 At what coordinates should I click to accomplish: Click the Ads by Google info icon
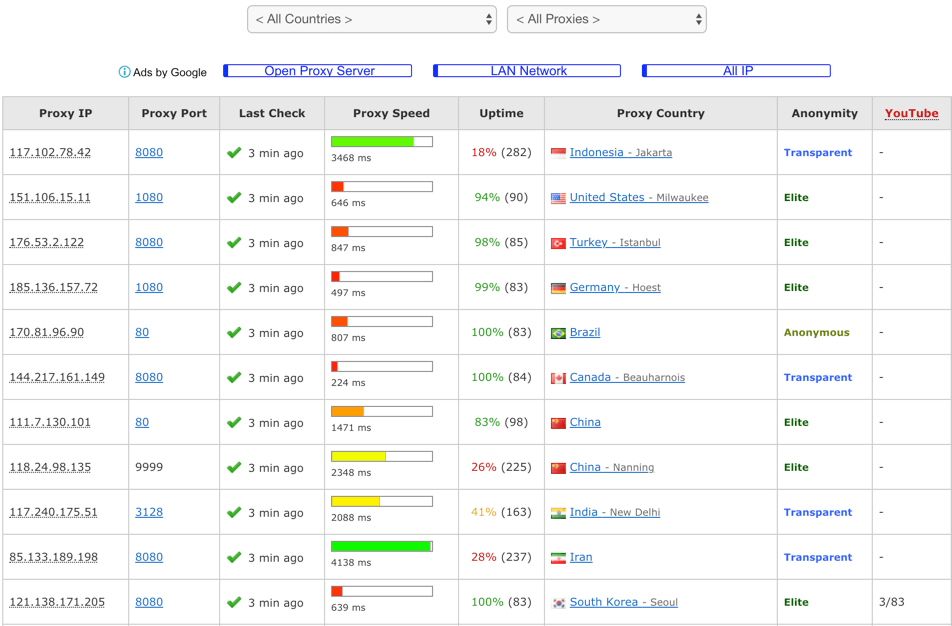125,72
